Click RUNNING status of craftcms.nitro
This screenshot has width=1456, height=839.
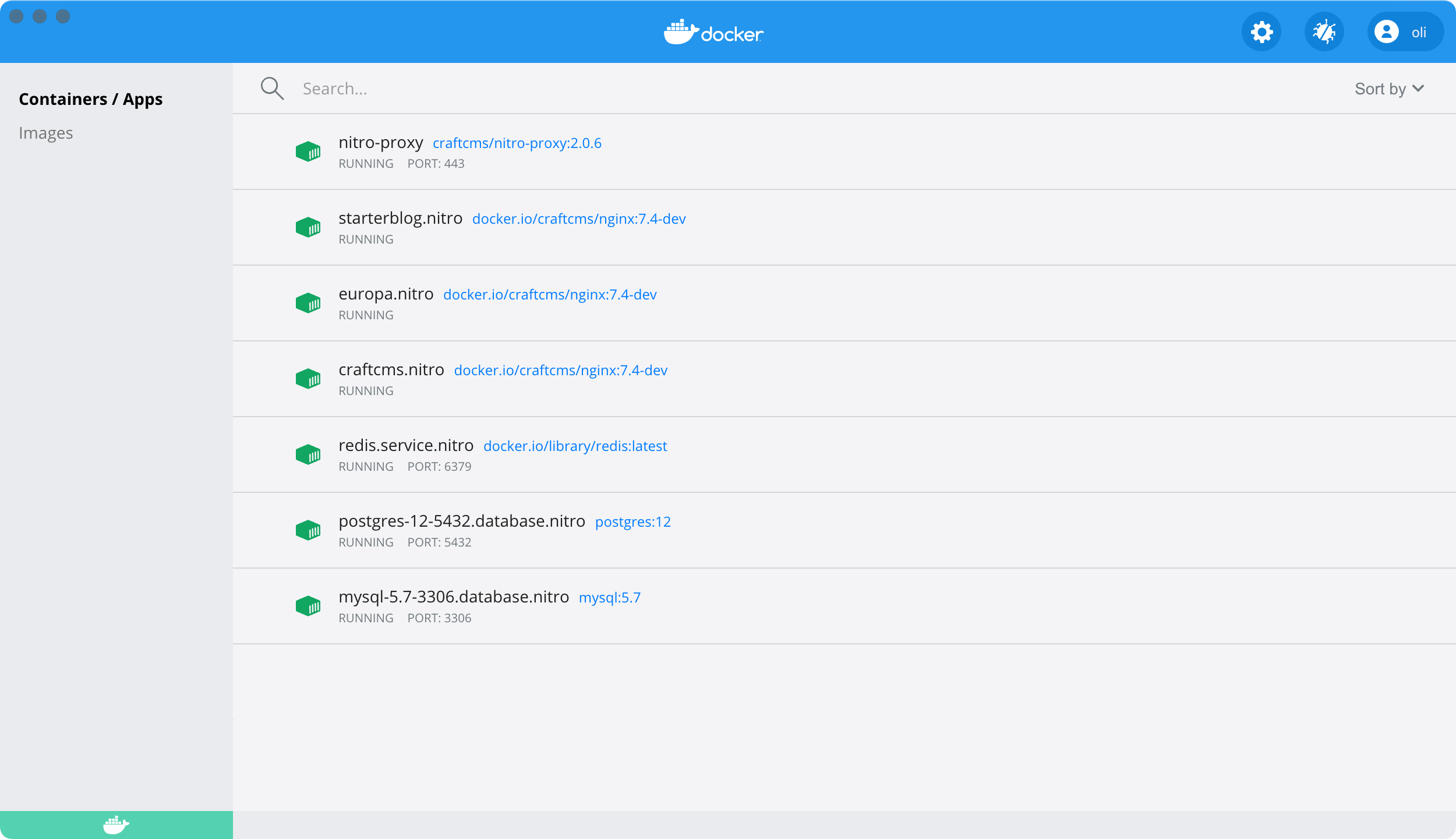[x=366, y=391]
